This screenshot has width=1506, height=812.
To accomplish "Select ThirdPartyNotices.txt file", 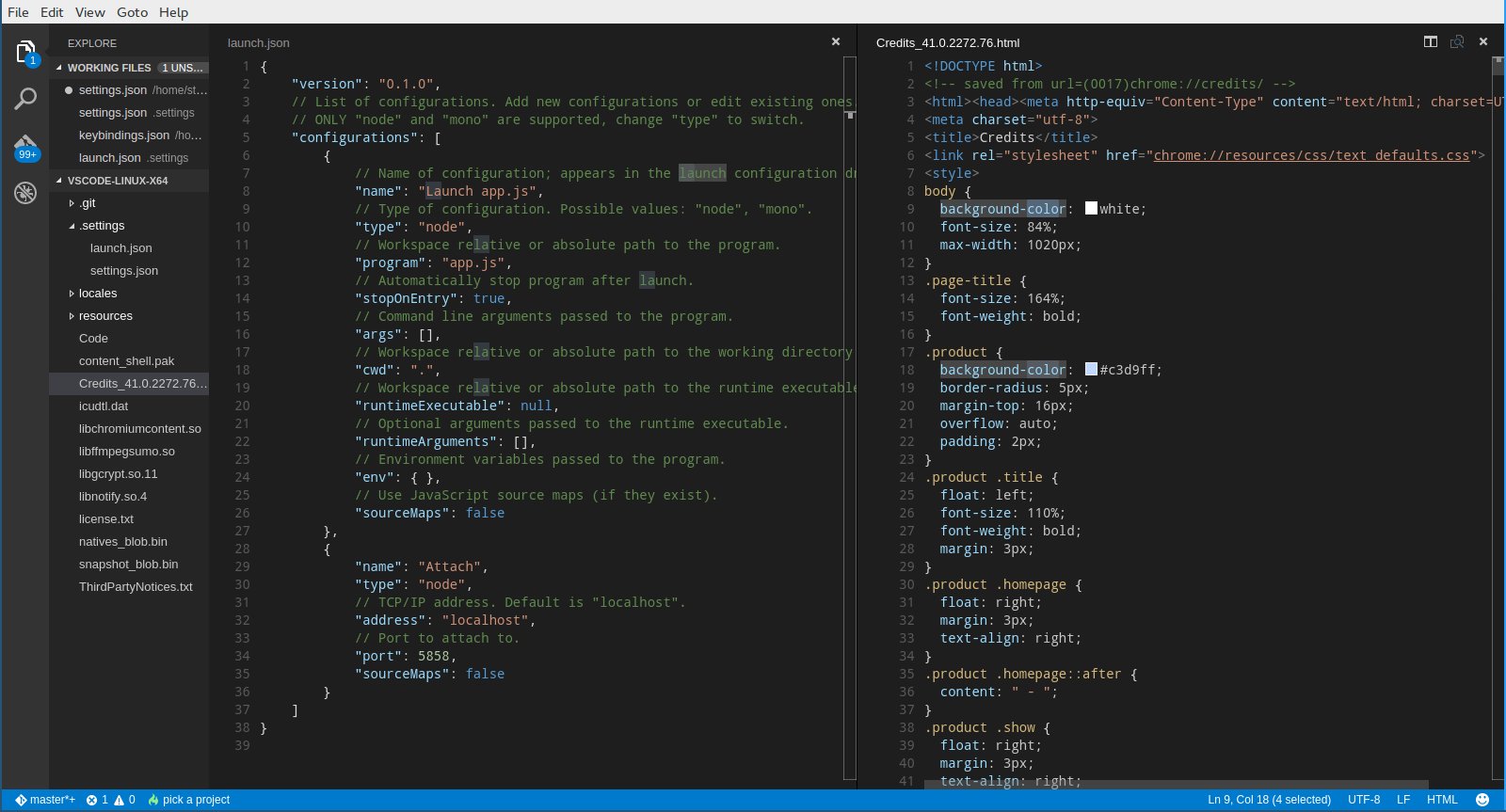I will click(129, 587).
